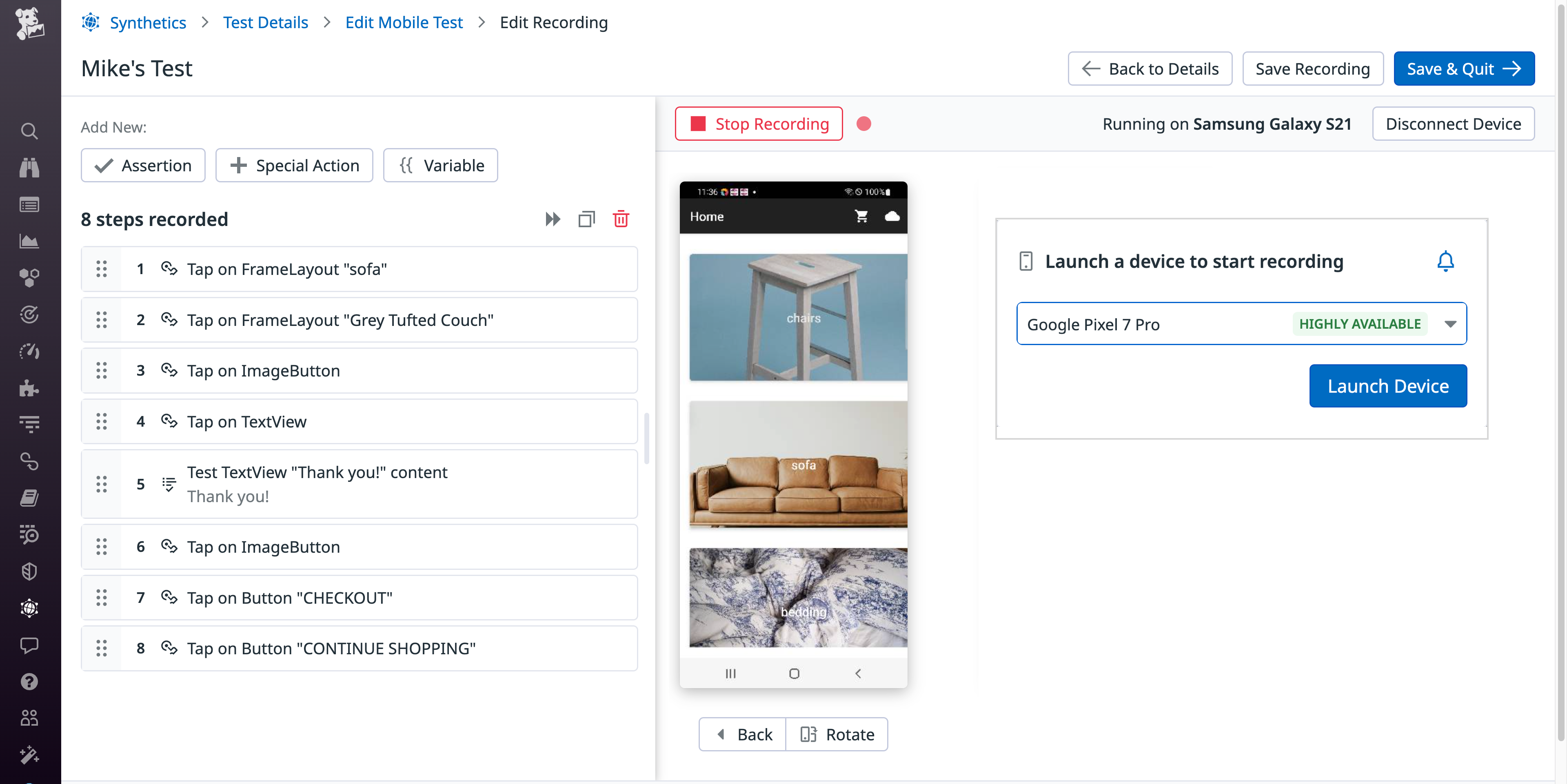Go to Test Details breadcrumb

click(x=265, y=22)
